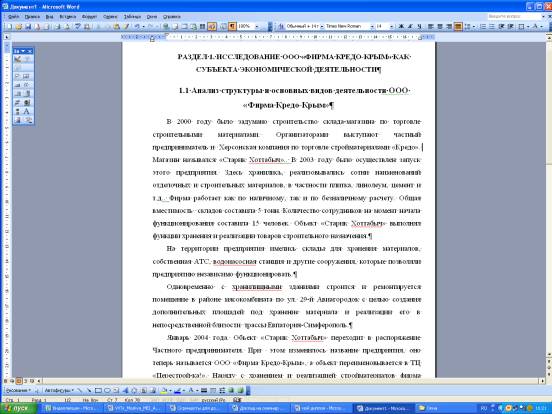The image size is (552, 414).
Task: Toggle show paragraph marks button
Action: point(232,26)
